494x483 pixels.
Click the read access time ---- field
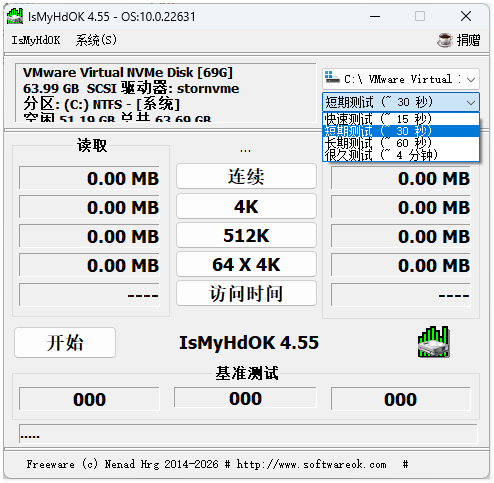(x=89, y=295)
